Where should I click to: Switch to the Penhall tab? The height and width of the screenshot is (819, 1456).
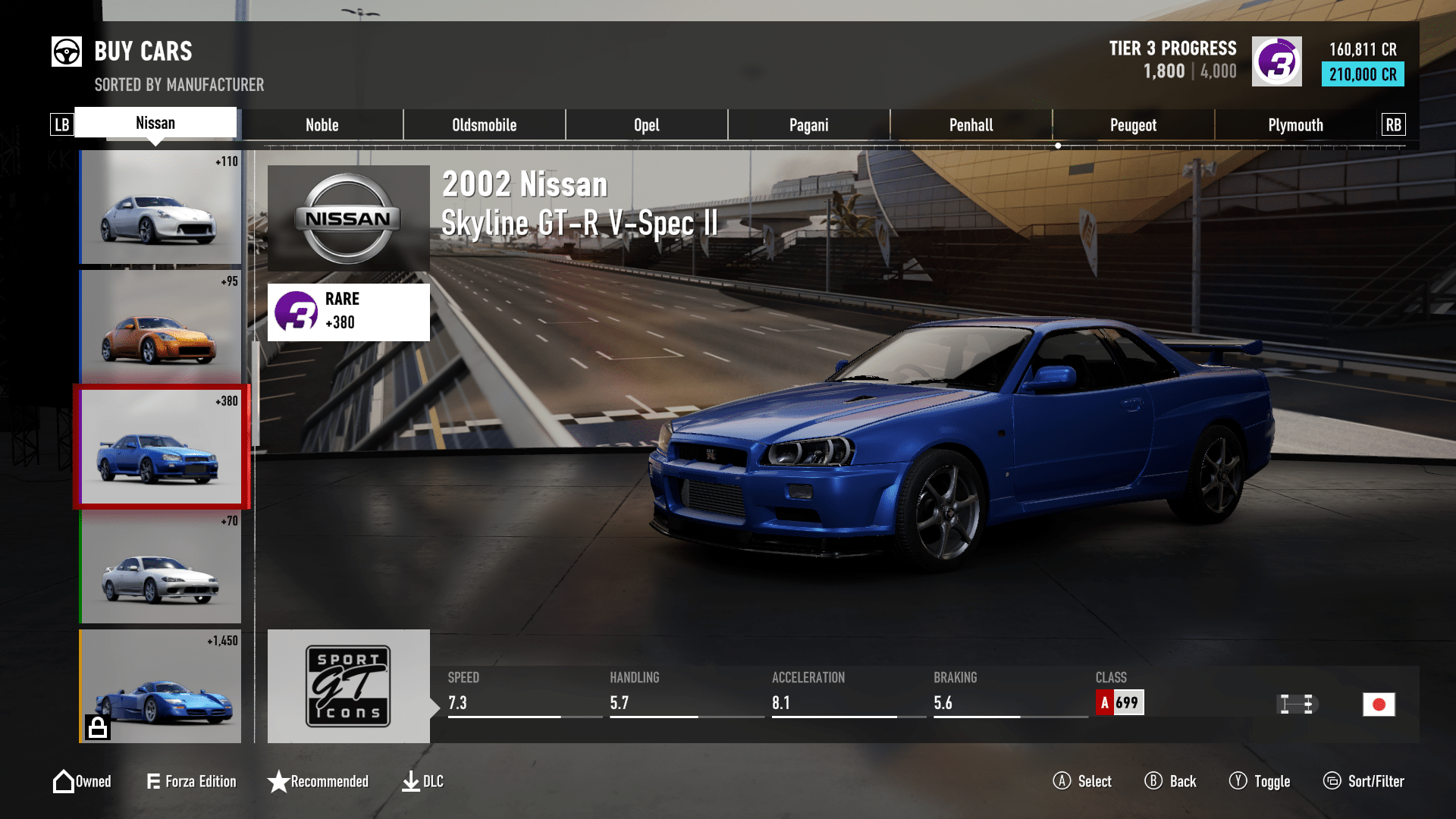click(971, 125)
